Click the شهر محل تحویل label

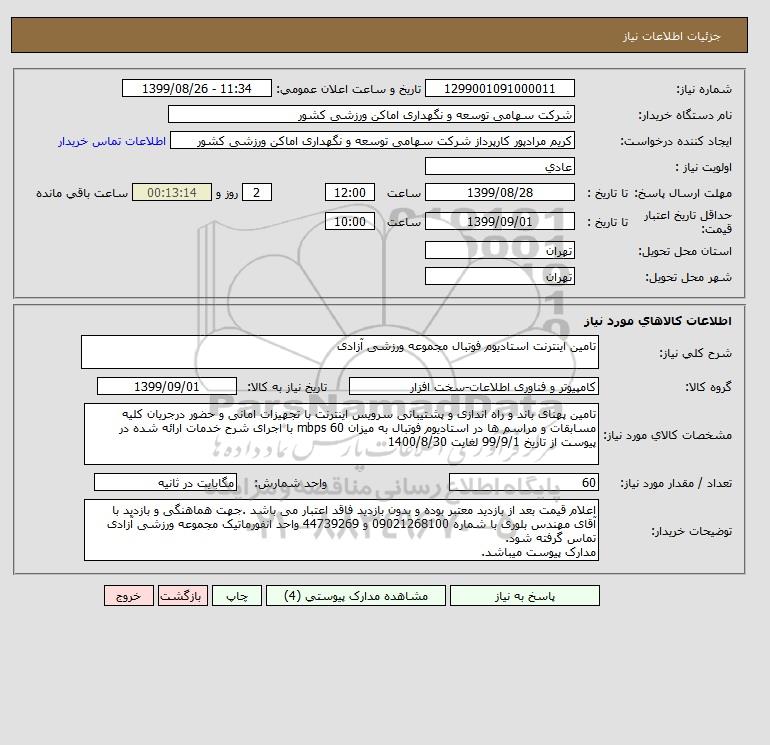(688, 277)
